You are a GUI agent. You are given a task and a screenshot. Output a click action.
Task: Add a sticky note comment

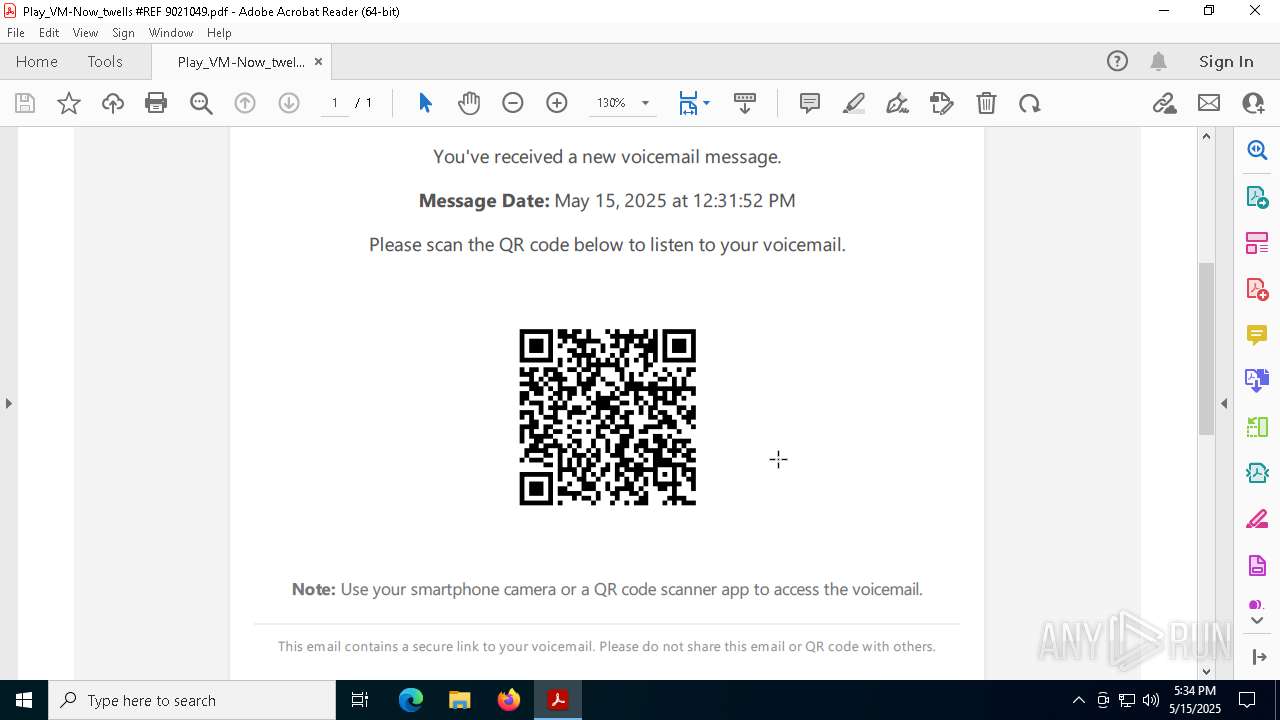[x=810, y=103]
